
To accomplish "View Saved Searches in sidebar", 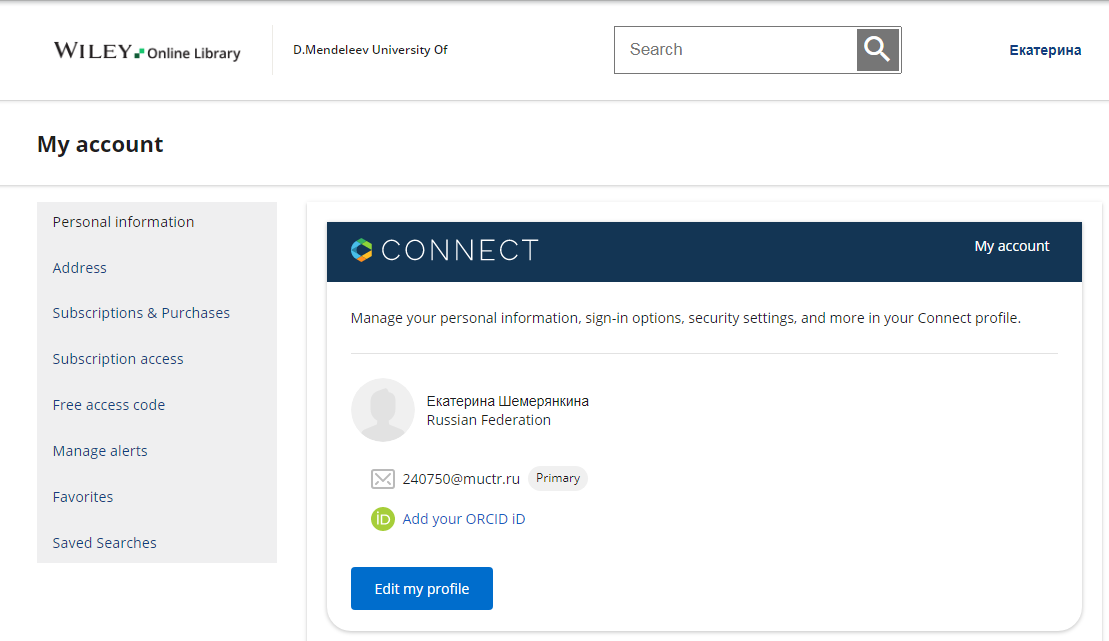I will tap(105, 543).
